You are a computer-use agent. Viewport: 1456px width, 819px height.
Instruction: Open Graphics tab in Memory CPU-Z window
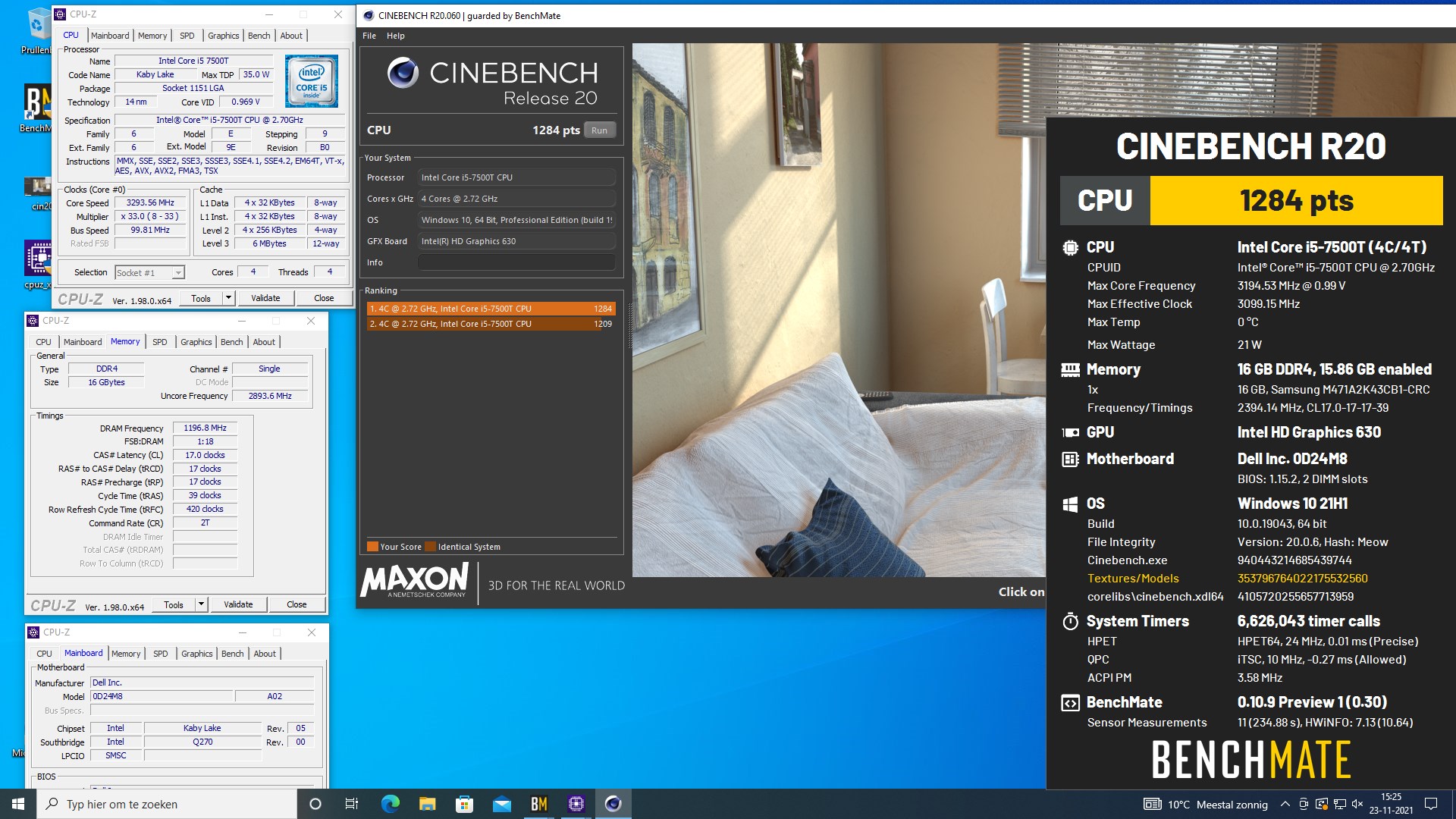(196, 342)
